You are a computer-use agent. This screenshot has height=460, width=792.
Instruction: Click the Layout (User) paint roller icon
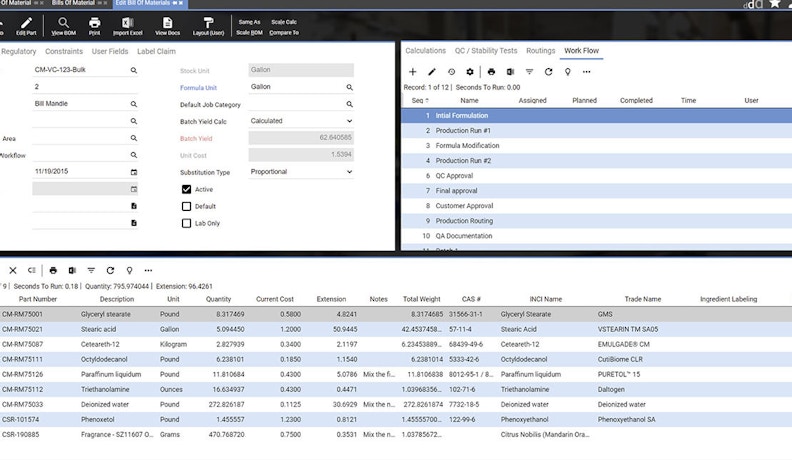tap(208, 22)
